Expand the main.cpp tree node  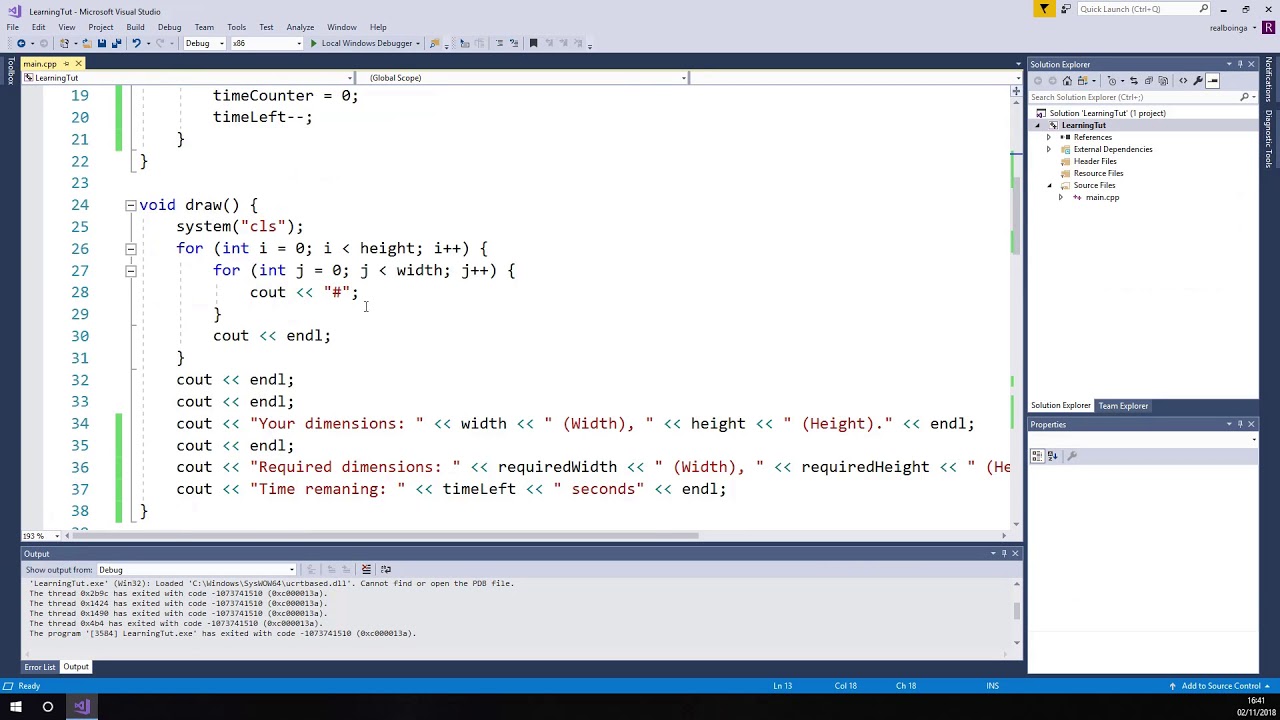(1061, 197)
